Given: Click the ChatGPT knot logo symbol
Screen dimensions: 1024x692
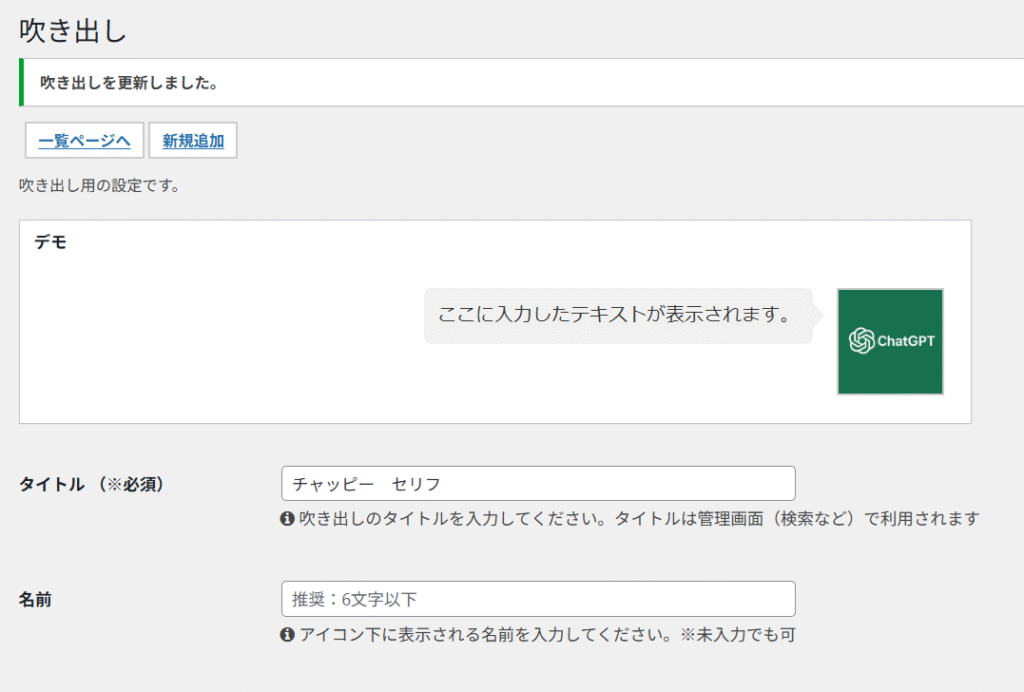Looking at the screenshot, I should tap(860, 341).
